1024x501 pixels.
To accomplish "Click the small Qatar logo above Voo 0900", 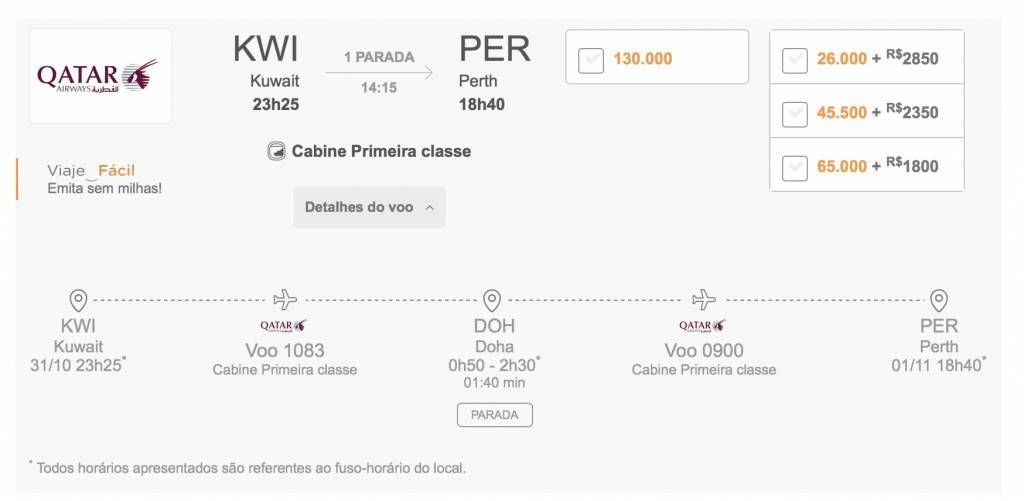I will (x=702, y=325).
